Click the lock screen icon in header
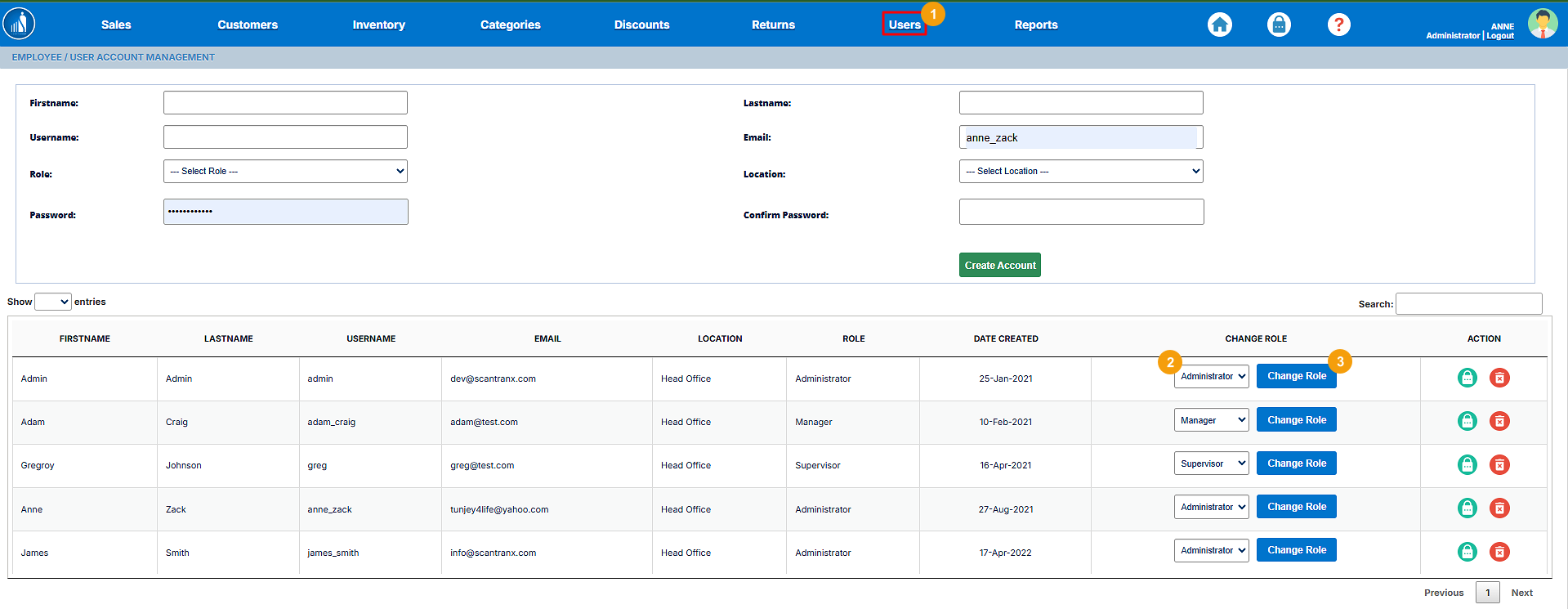Viewport: 1568px width, 609px height. coord(1279,25)
